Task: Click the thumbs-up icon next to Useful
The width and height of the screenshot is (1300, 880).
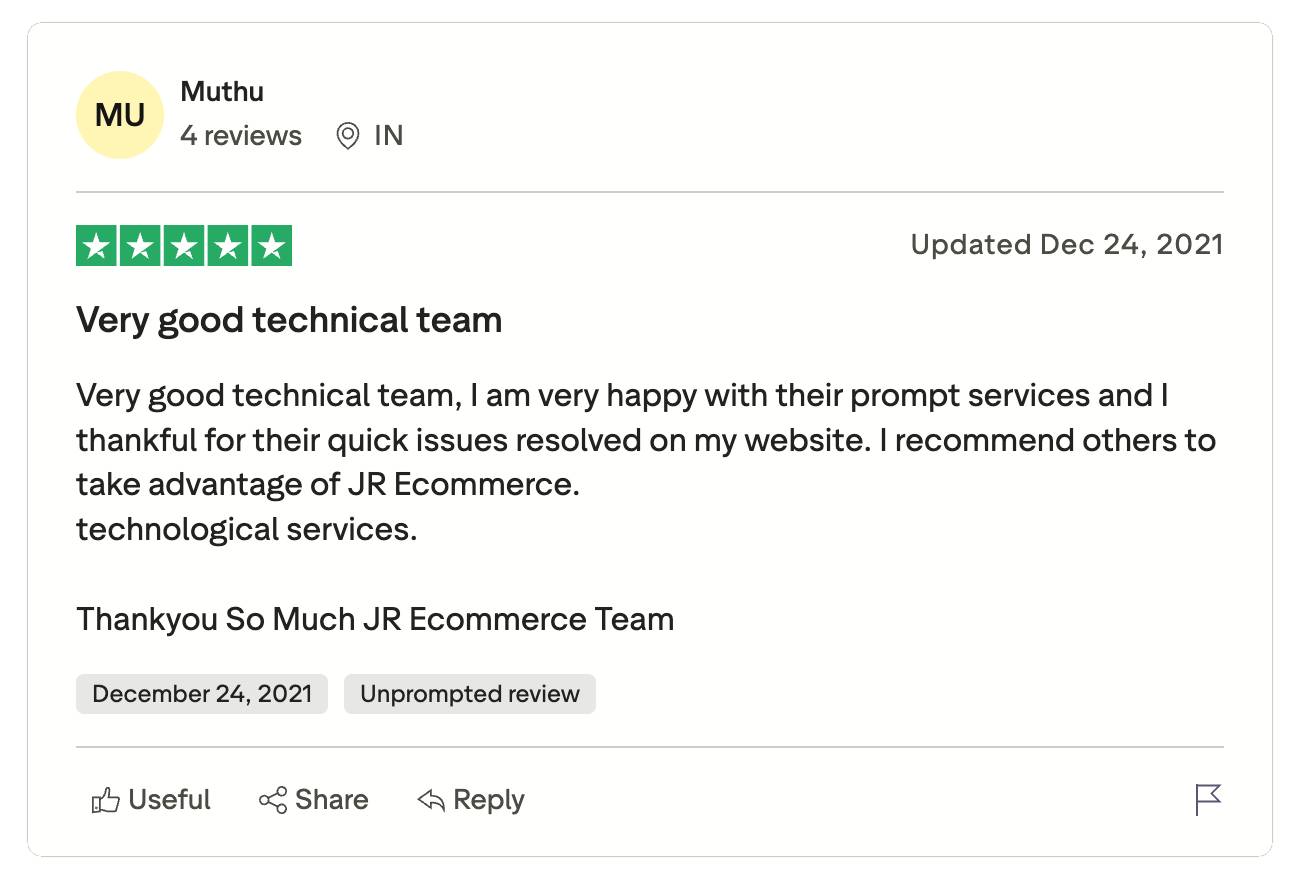Action: pos(105,800)
